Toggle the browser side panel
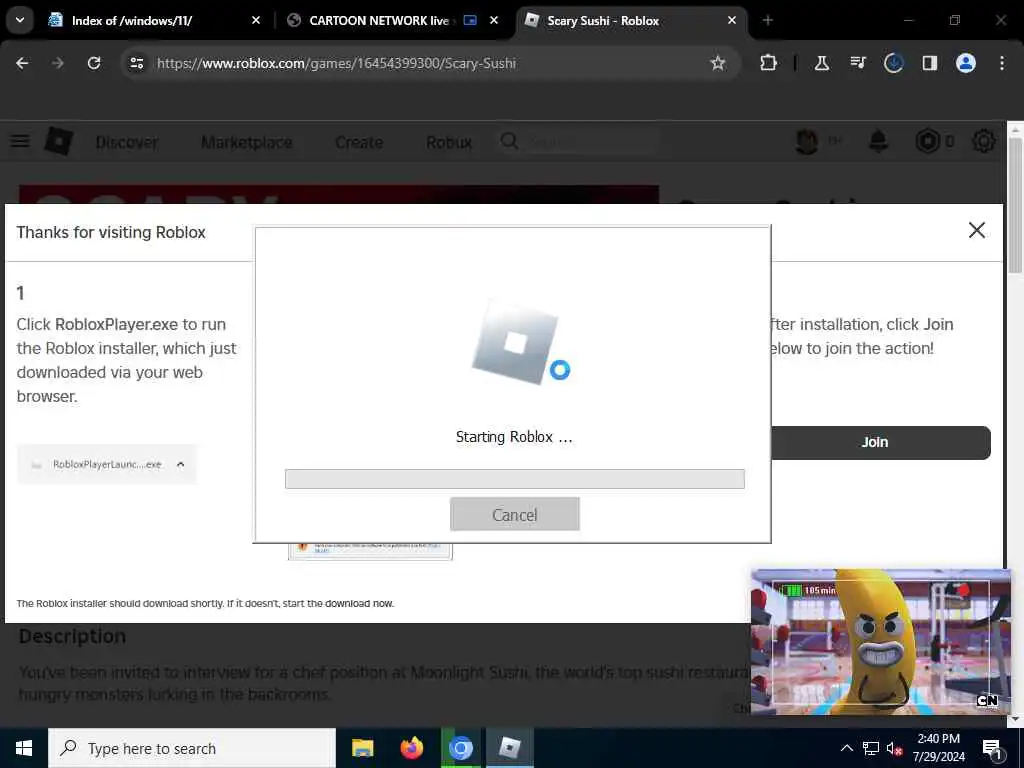This screenshot has height=768, width=1024. [x=930, y=63]
